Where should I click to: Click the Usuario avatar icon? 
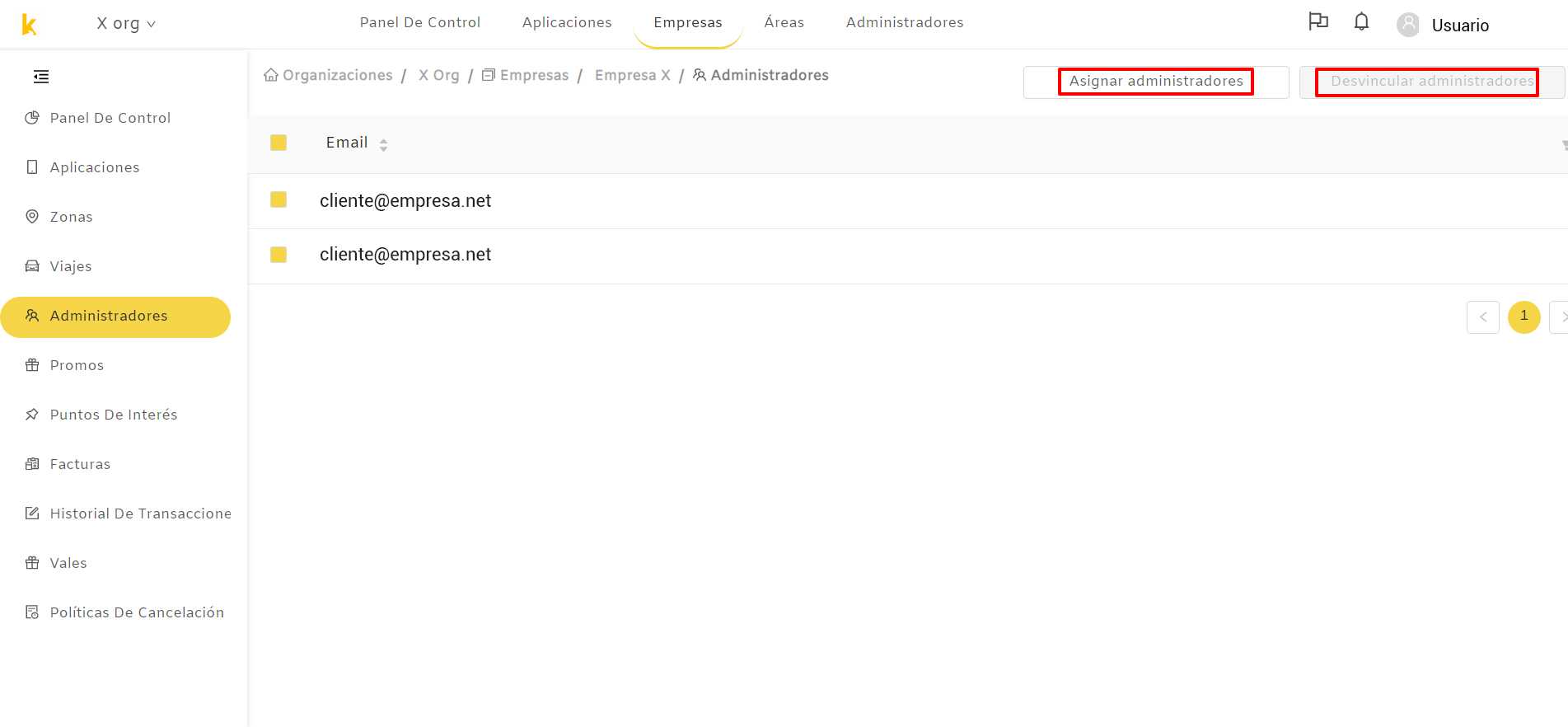pos(1408,25)
